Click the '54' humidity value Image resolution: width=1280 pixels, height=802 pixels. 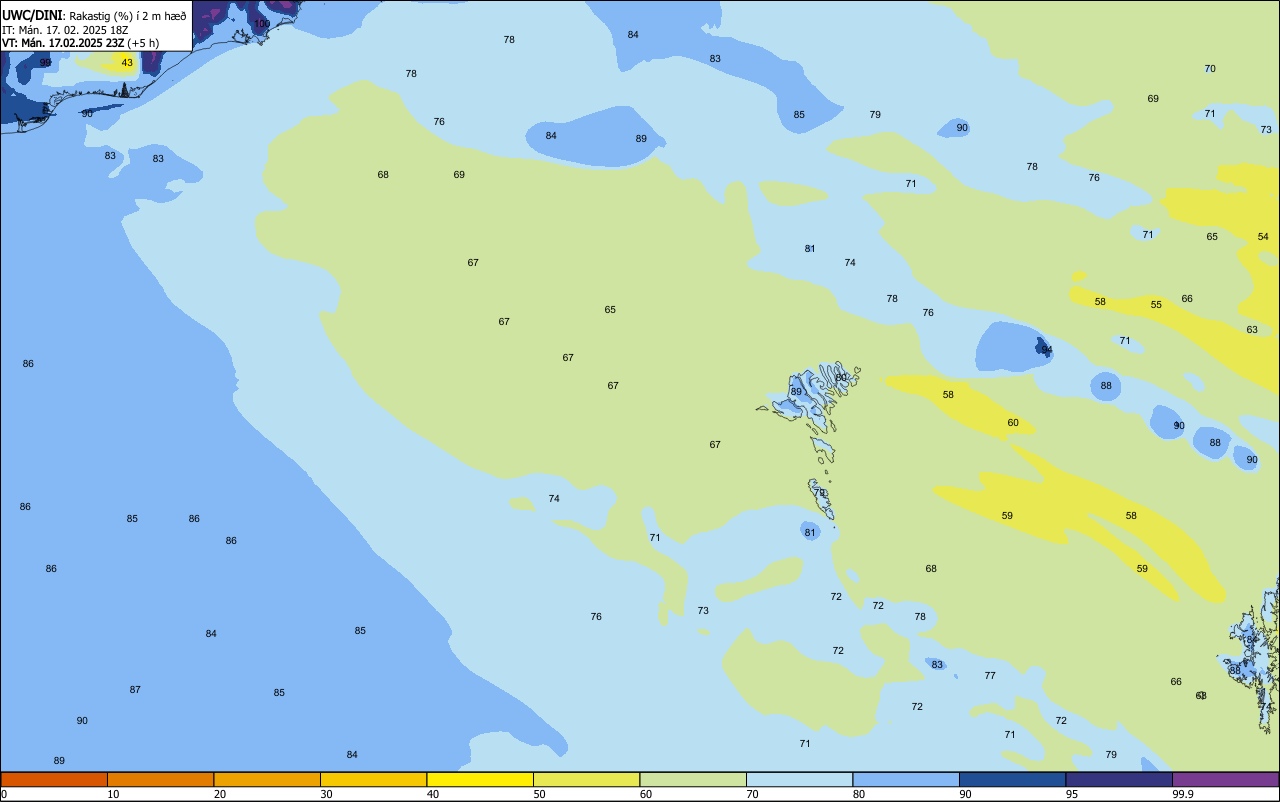[1263, 237]
